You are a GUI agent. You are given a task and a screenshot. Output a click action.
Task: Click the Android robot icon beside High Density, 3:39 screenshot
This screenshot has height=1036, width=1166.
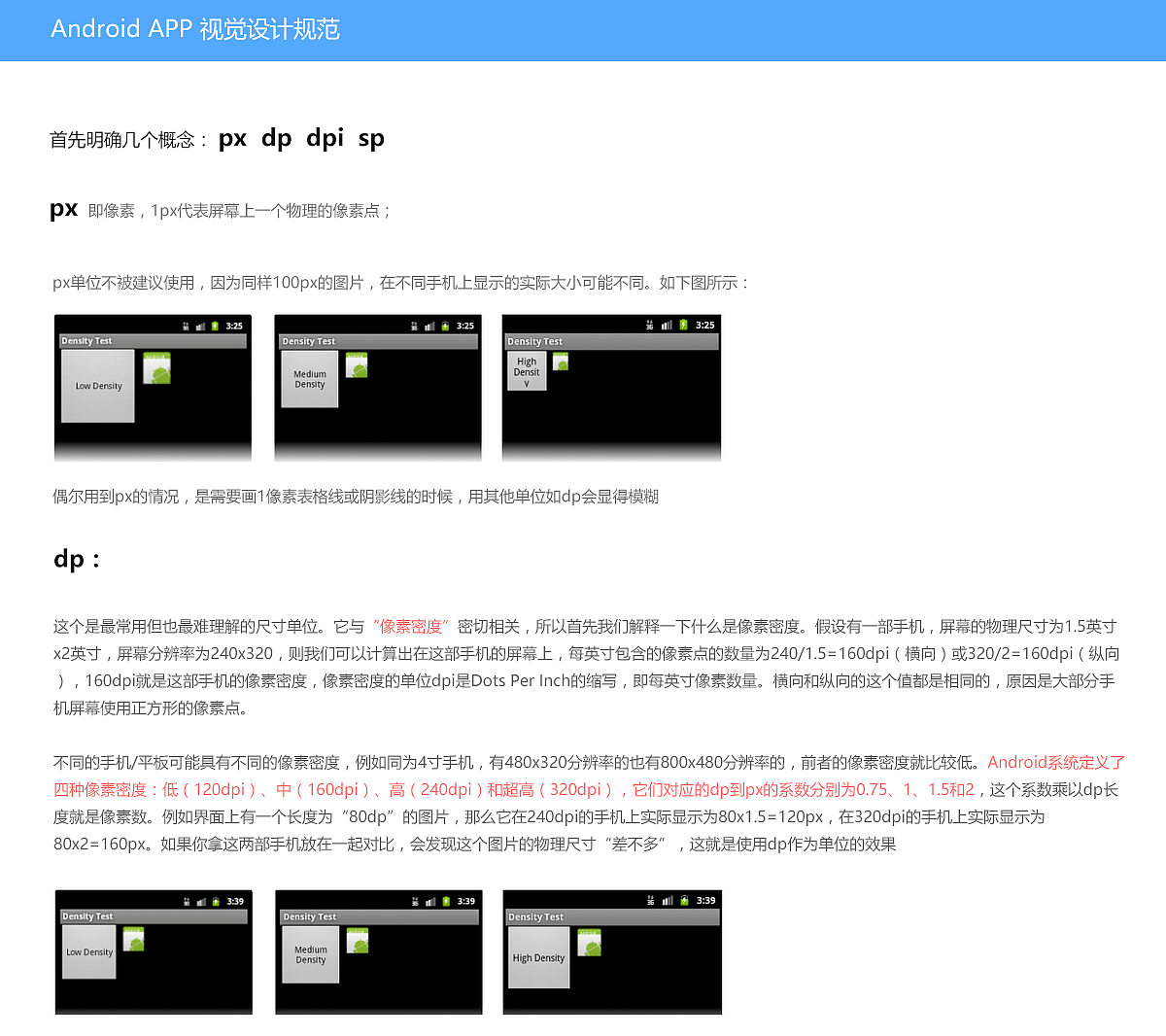click(x=590, y=943)
